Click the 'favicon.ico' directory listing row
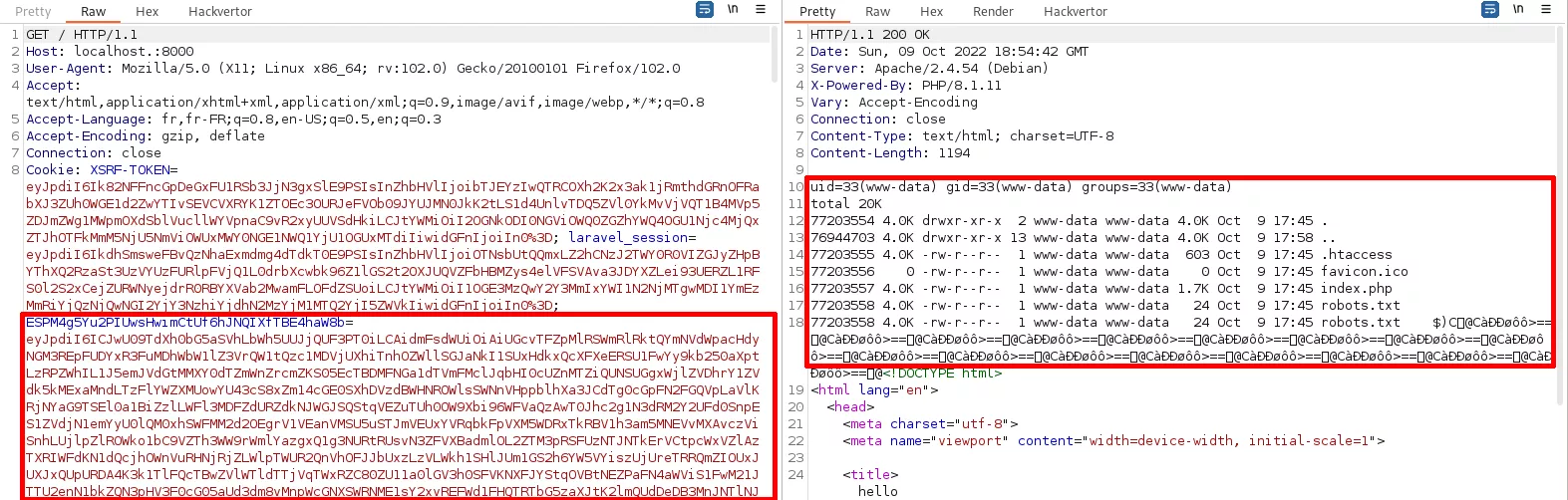The image size is (1568, 500). 1109,272
